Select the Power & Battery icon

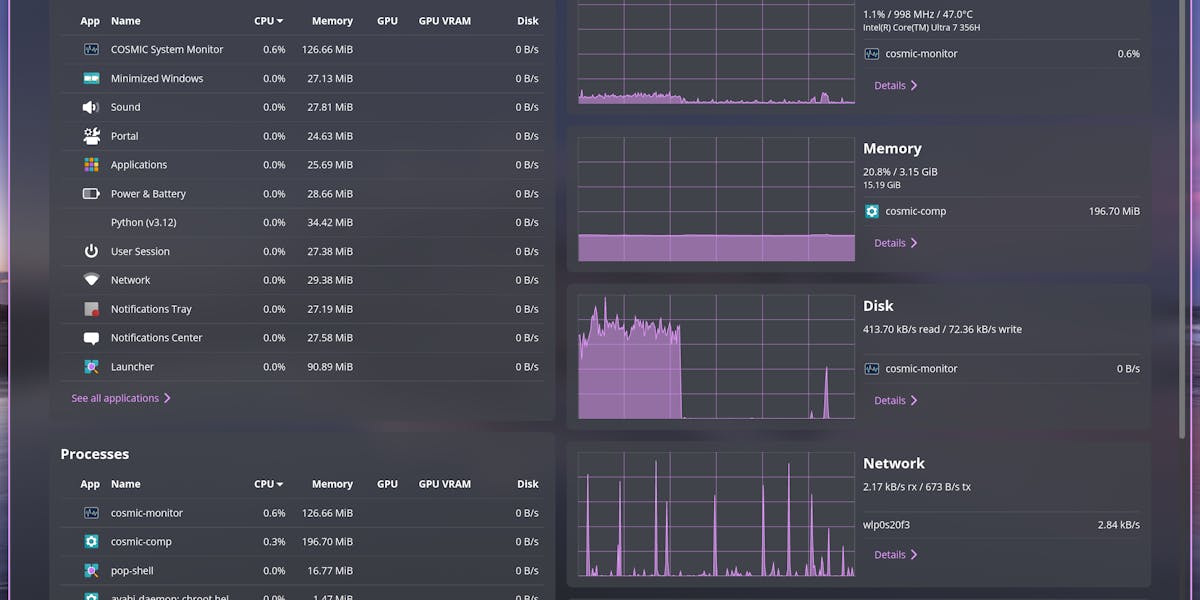91,194
